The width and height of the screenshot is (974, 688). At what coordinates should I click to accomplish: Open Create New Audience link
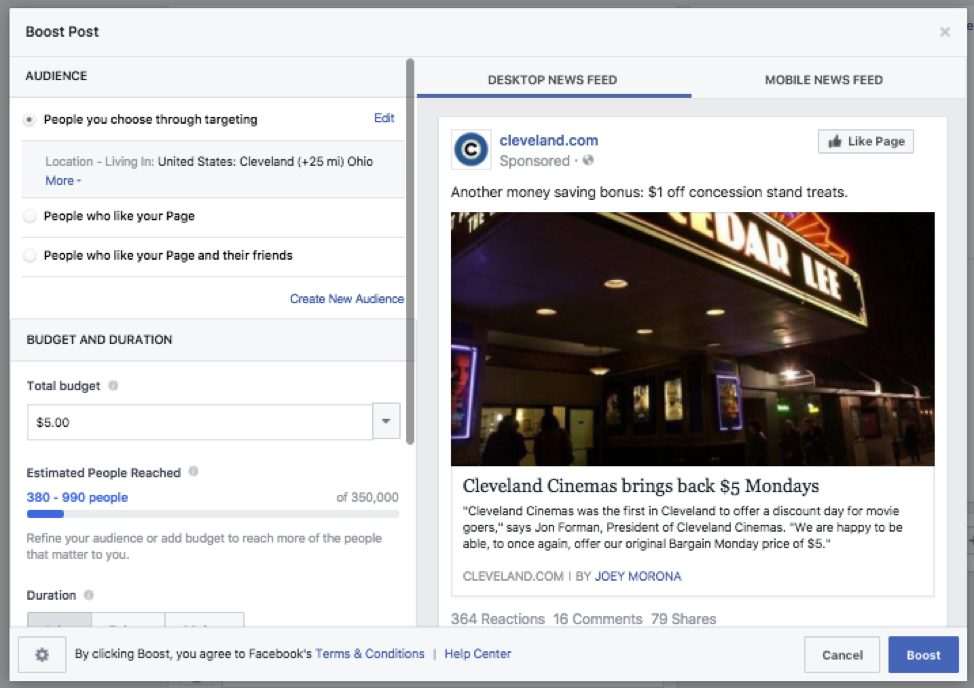(x=347, y=299)
